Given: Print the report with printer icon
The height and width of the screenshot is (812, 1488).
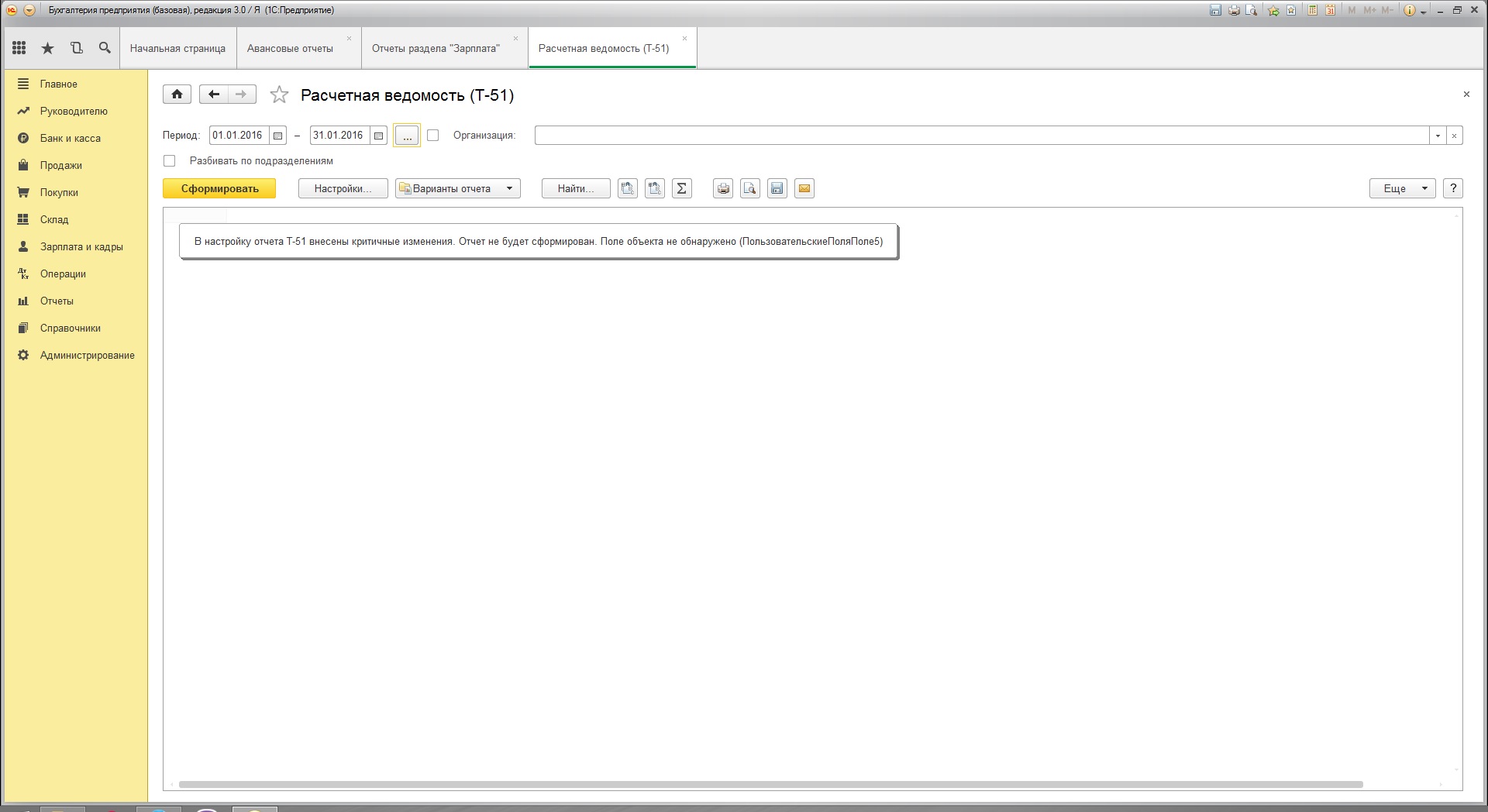Looking at the screenshot, I should point(723,188).
